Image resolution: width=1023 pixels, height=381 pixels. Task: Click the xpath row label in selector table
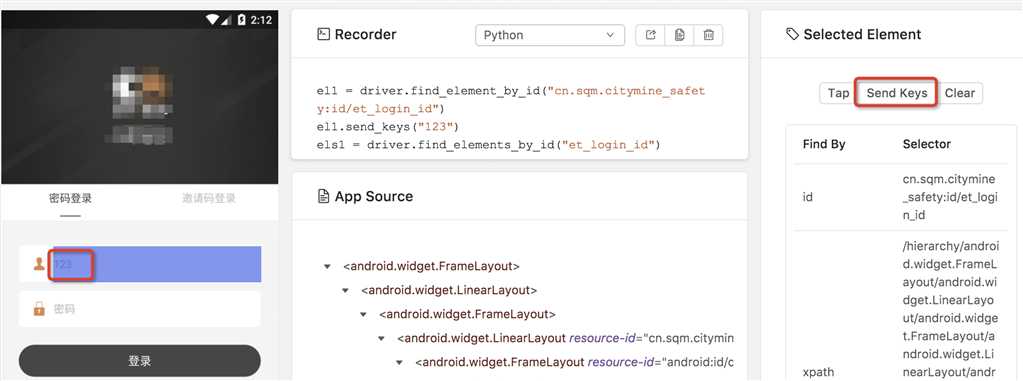[x=818, y=373]
